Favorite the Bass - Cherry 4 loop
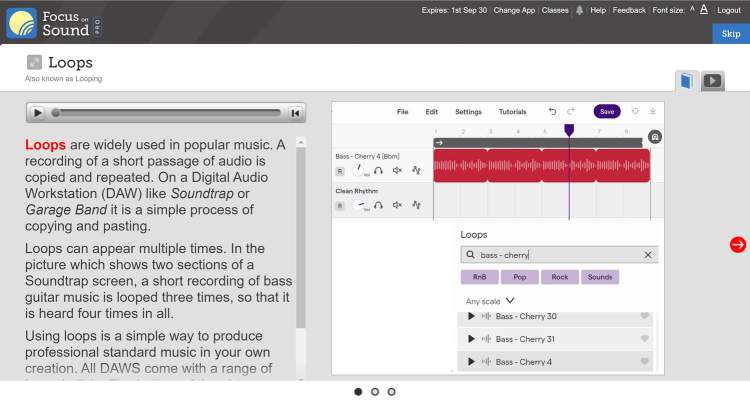This screenshot has width=750, height=411. [x=644, y=362]
